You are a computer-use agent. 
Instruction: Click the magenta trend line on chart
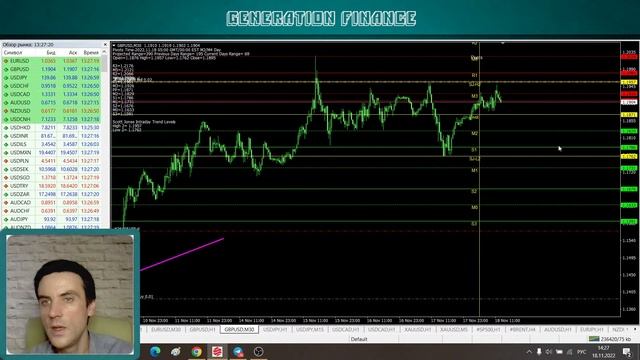click(182, 254)
